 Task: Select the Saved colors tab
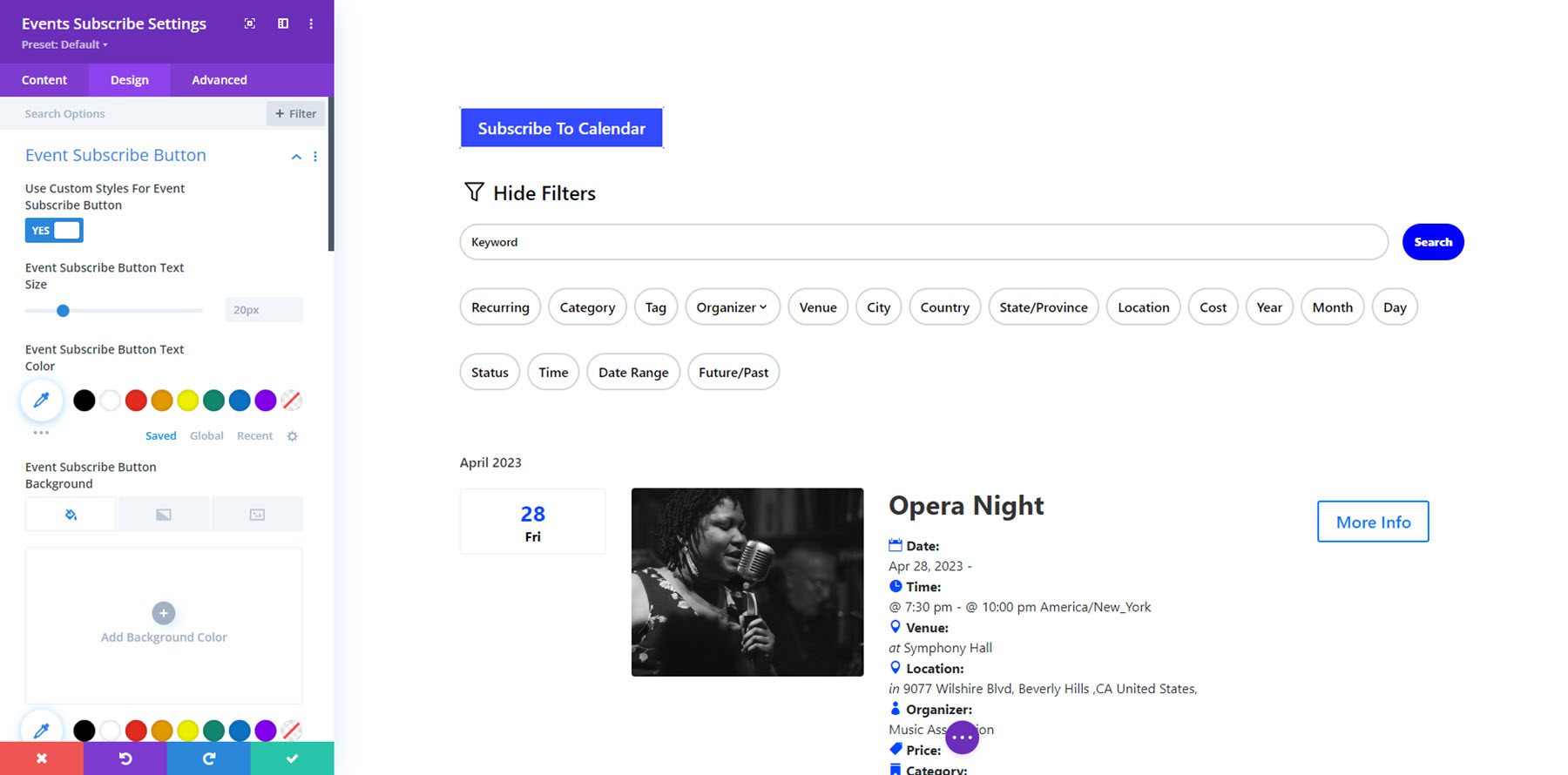click(x=160, y=436)
